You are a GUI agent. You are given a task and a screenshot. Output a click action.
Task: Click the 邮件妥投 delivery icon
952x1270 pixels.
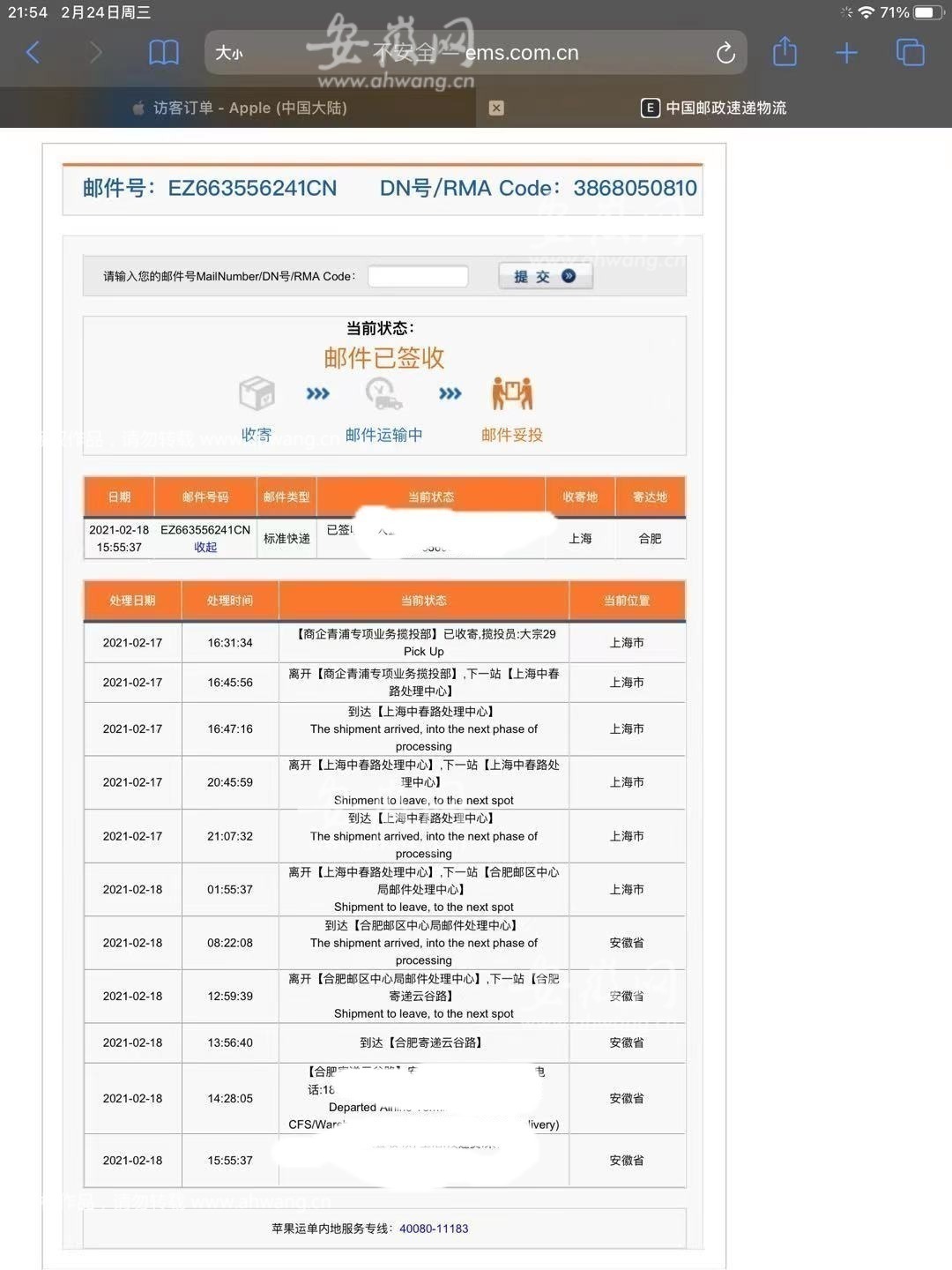(512, 393)
